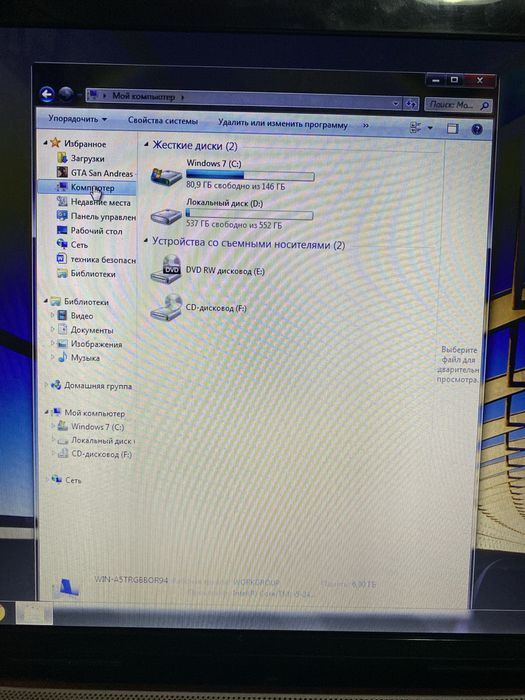This screenshot has width=525, height=700.
Task: Open GTA San Andreas shortcut
Action: pyautogui.click(x=102, y=173)
